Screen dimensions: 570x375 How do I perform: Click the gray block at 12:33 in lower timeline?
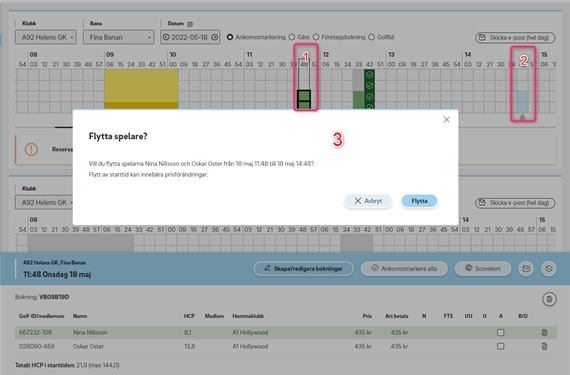click(357, 243)
